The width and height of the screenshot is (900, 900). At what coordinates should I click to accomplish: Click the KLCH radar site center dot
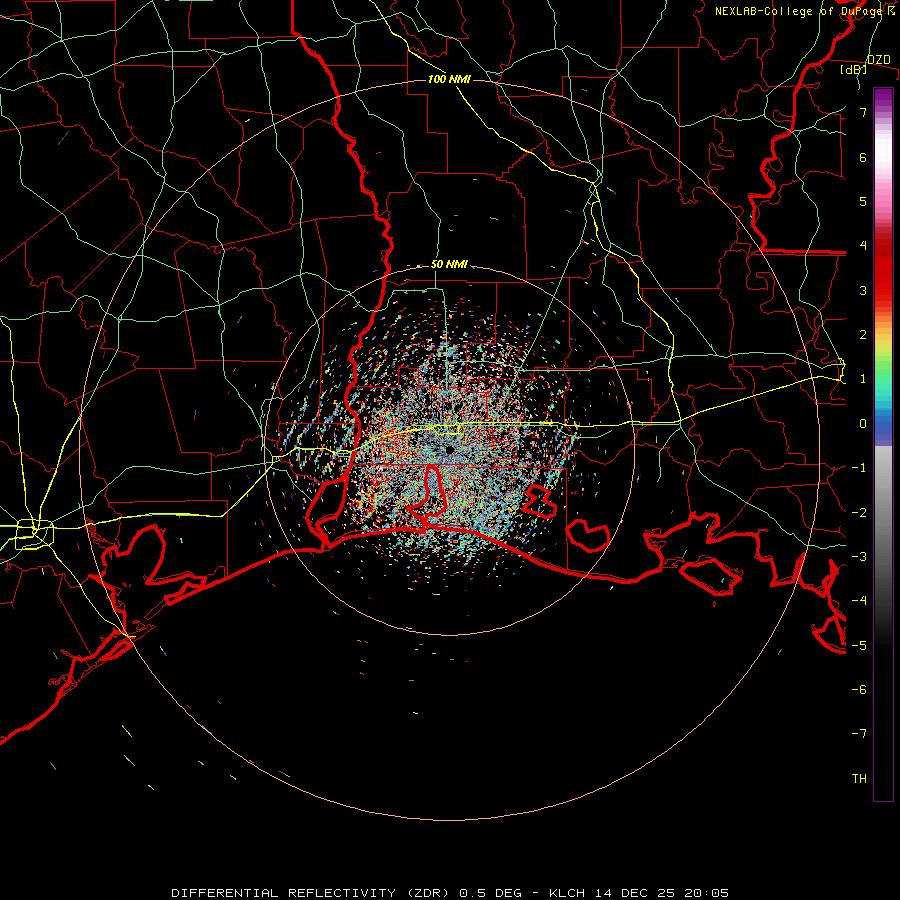(x=450, y=450)
